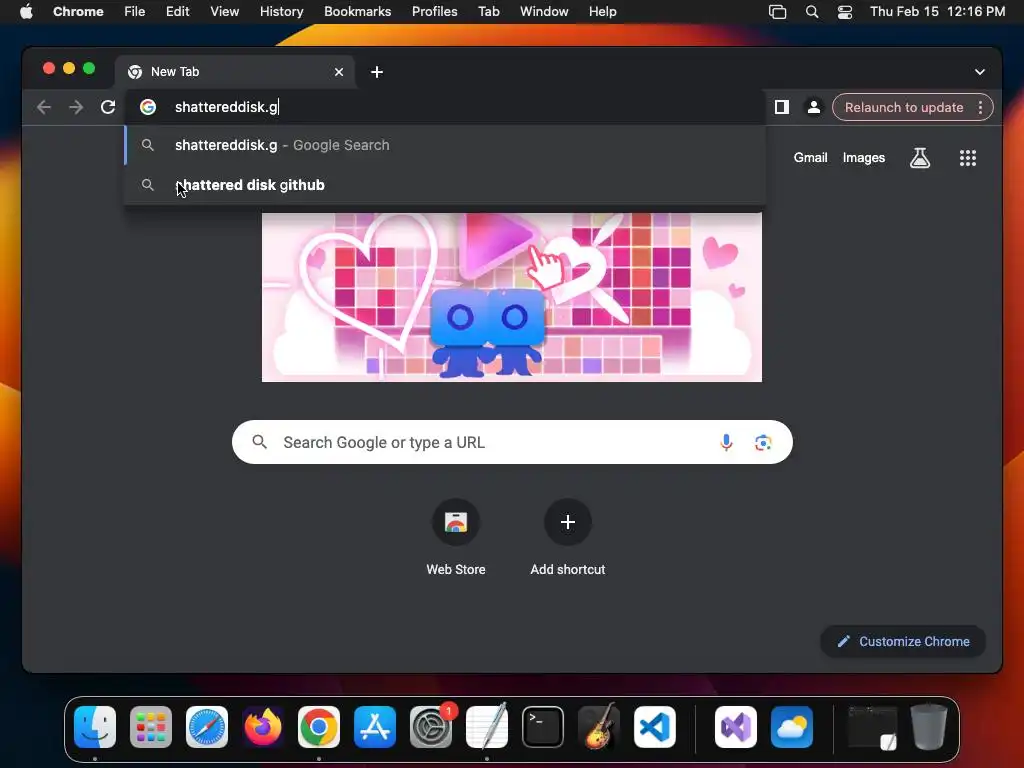Open minimized window thumbnail in dock

[872, 727]
